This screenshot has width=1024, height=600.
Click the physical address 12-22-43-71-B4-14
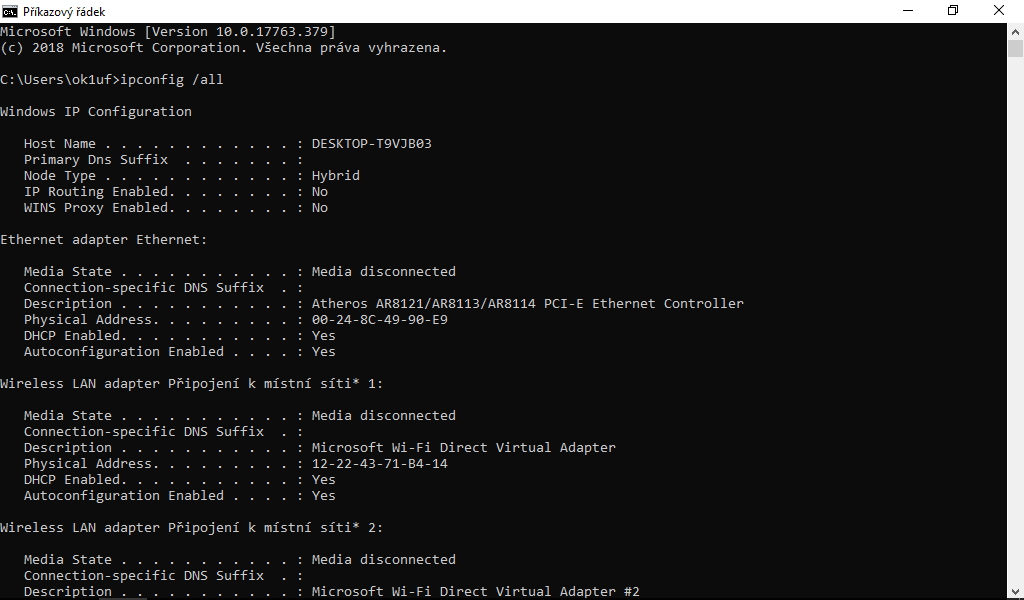pyautogui.click(x=379, y=463)
